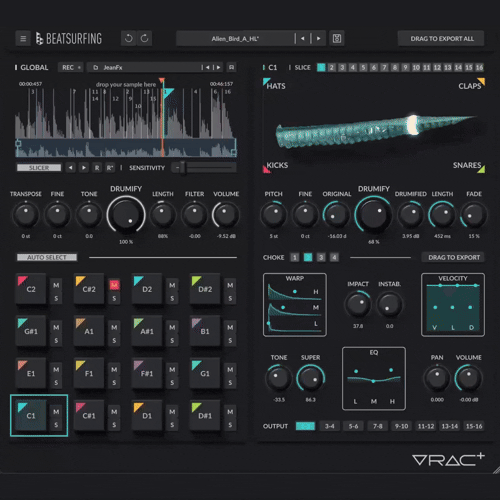Screen dimensions: 500x500
Task: Trigger the D2 drum pad
Action: (147, 289)
